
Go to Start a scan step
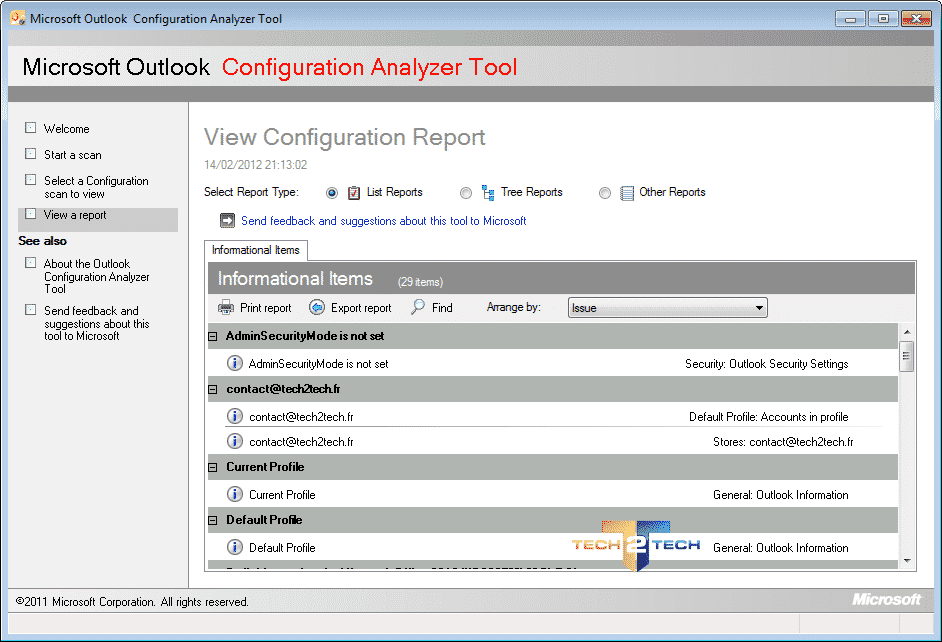pos(73,155)
